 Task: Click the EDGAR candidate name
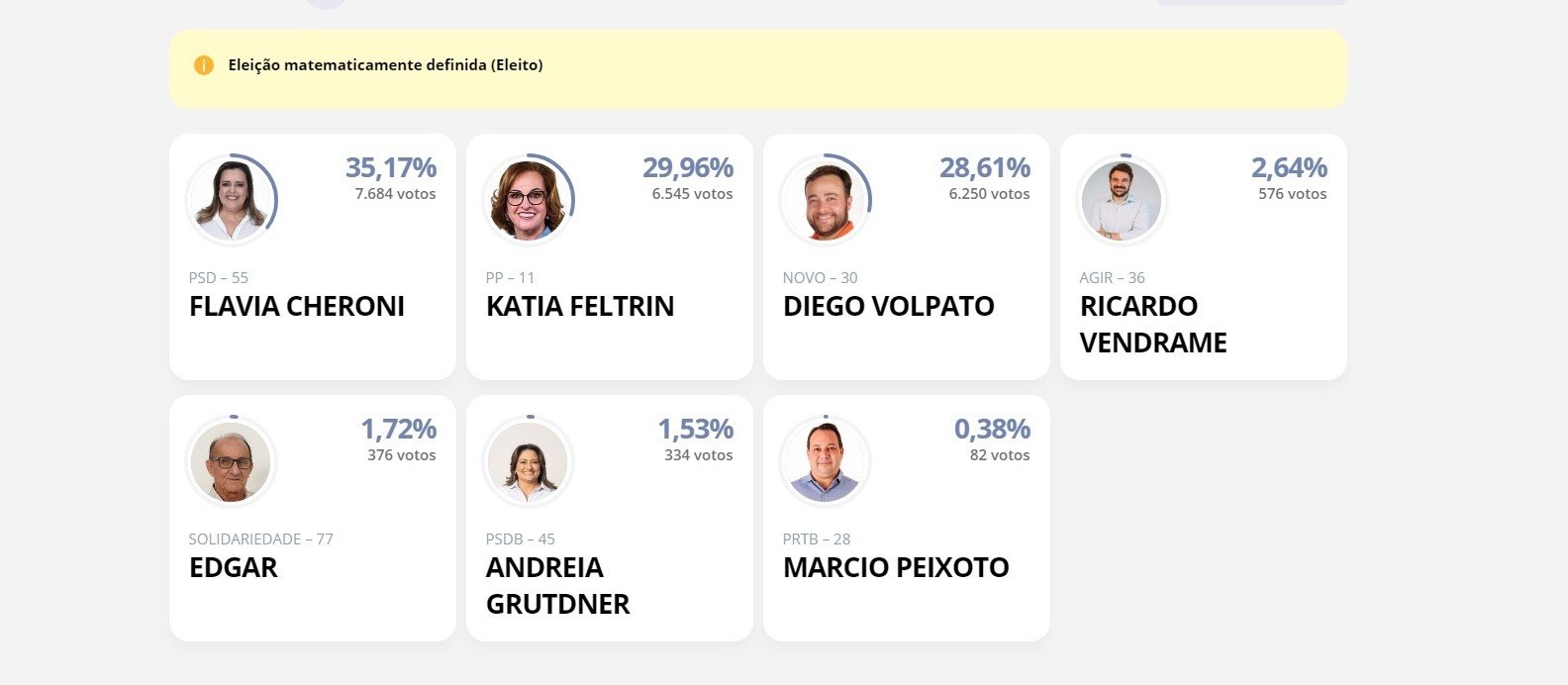point(234,567)
